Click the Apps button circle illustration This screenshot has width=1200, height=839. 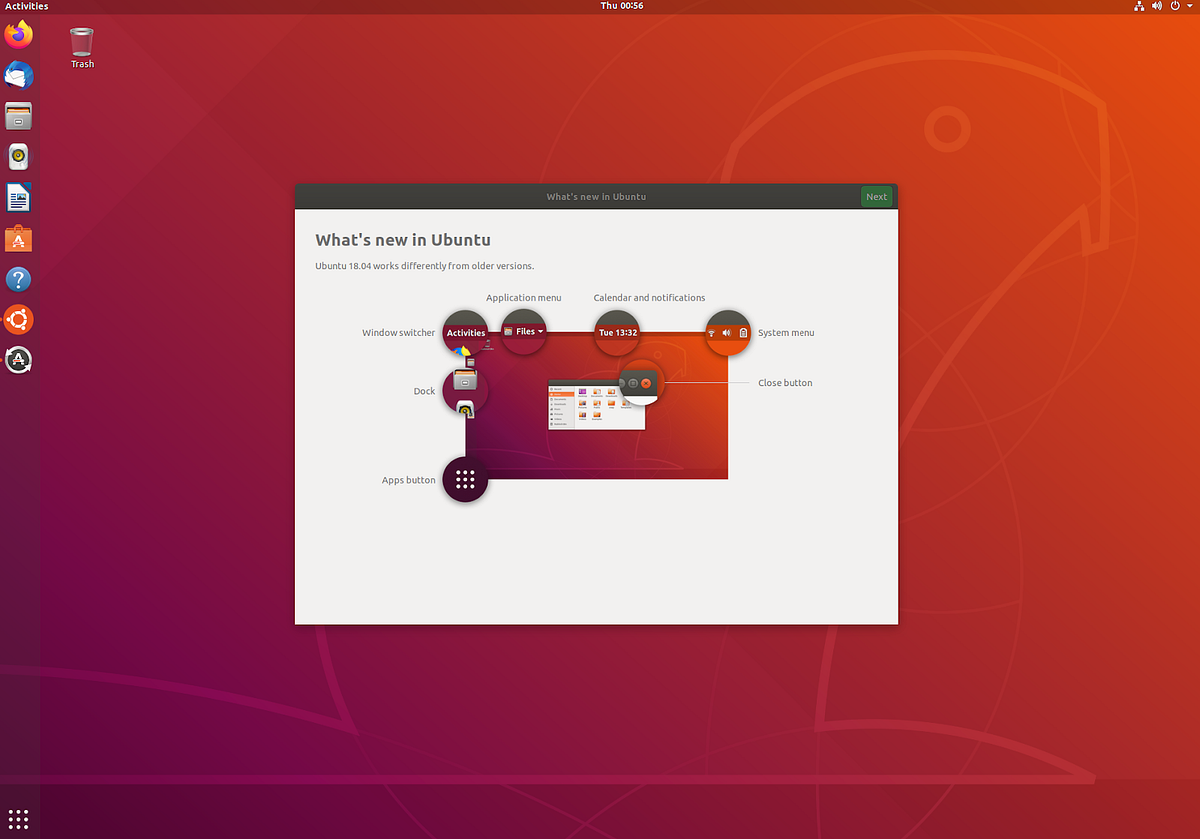pyautogui.click(x=465, y=479)
